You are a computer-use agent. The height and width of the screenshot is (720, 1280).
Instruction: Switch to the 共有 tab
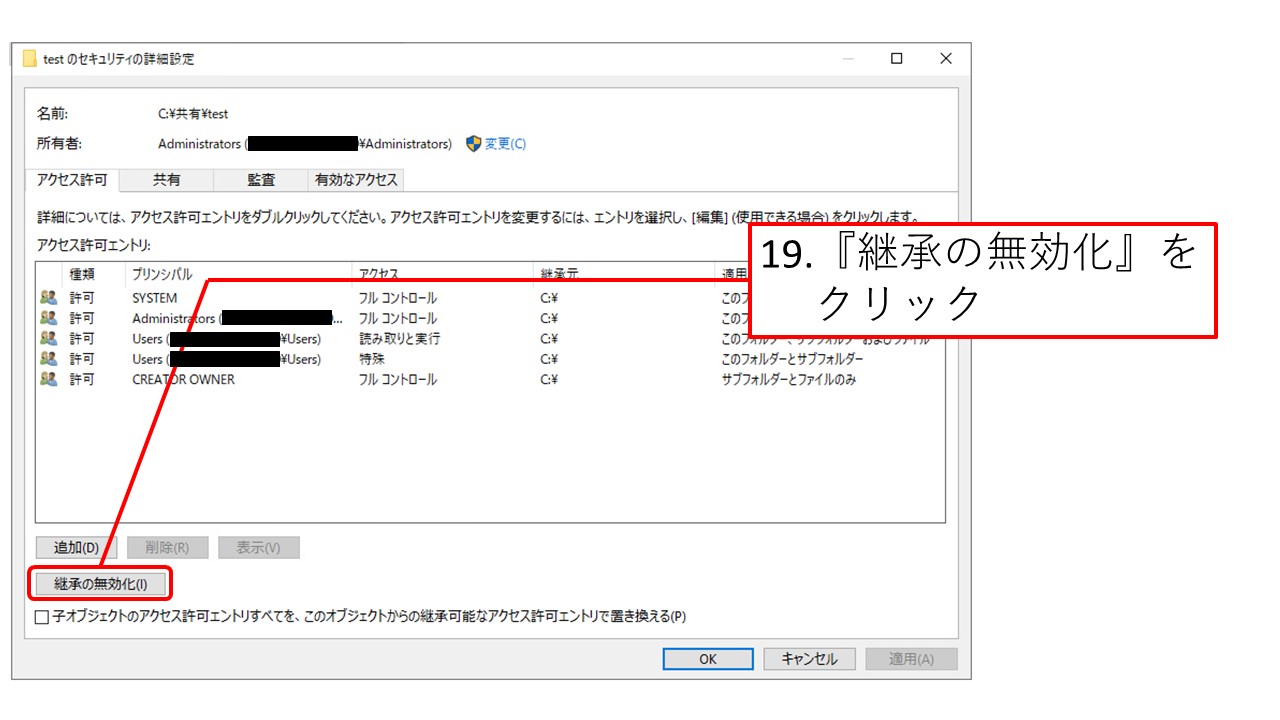(x=166, y=180)
